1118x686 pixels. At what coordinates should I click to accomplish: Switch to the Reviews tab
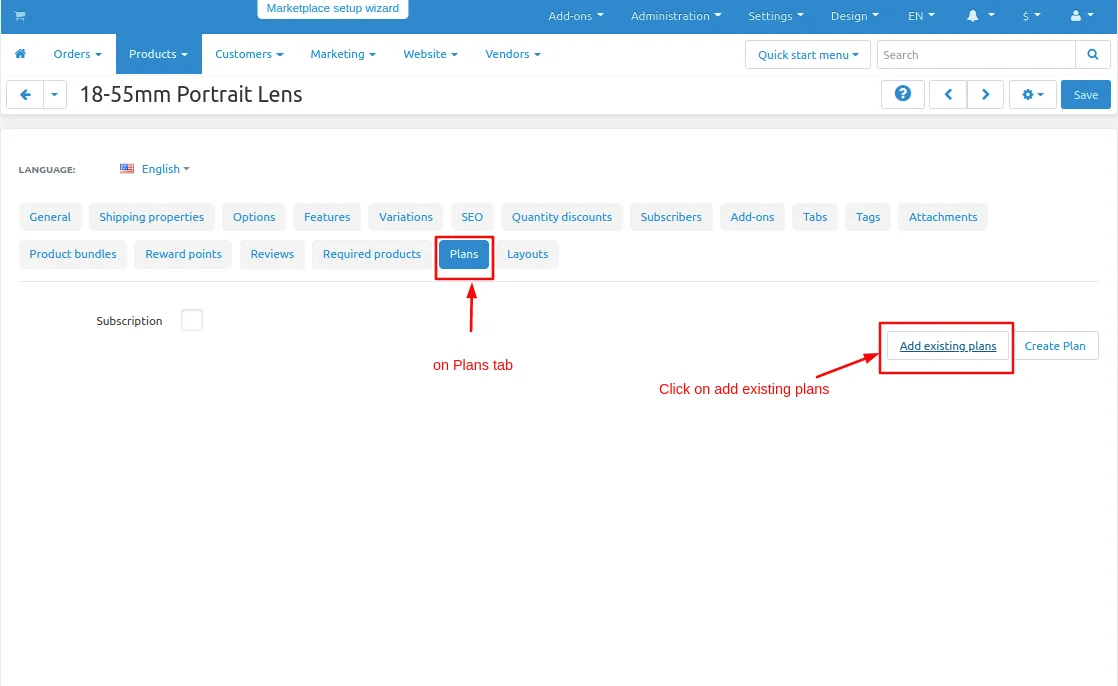pyautogui.click(x=272, y=254)
